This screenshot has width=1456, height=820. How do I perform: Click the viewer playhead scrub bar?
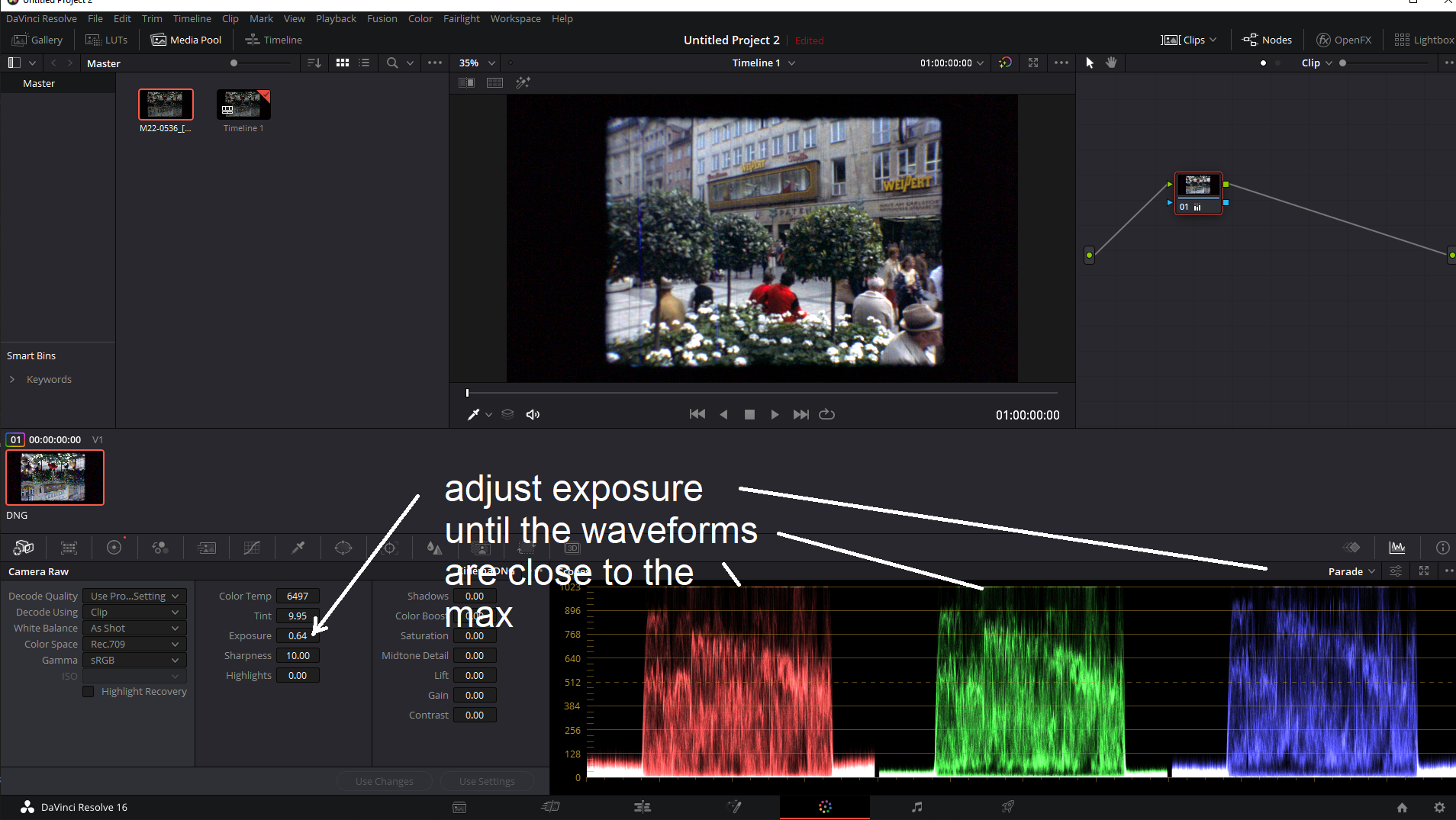coord(762,393)
